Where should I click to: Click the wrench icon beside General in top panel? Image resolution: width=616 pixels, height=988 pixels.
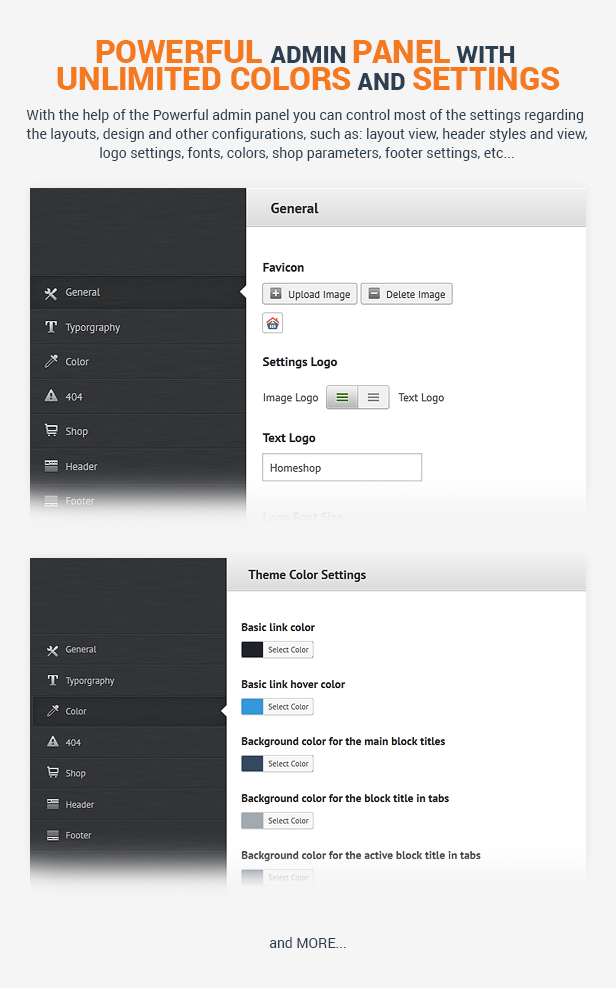[51, 293]
